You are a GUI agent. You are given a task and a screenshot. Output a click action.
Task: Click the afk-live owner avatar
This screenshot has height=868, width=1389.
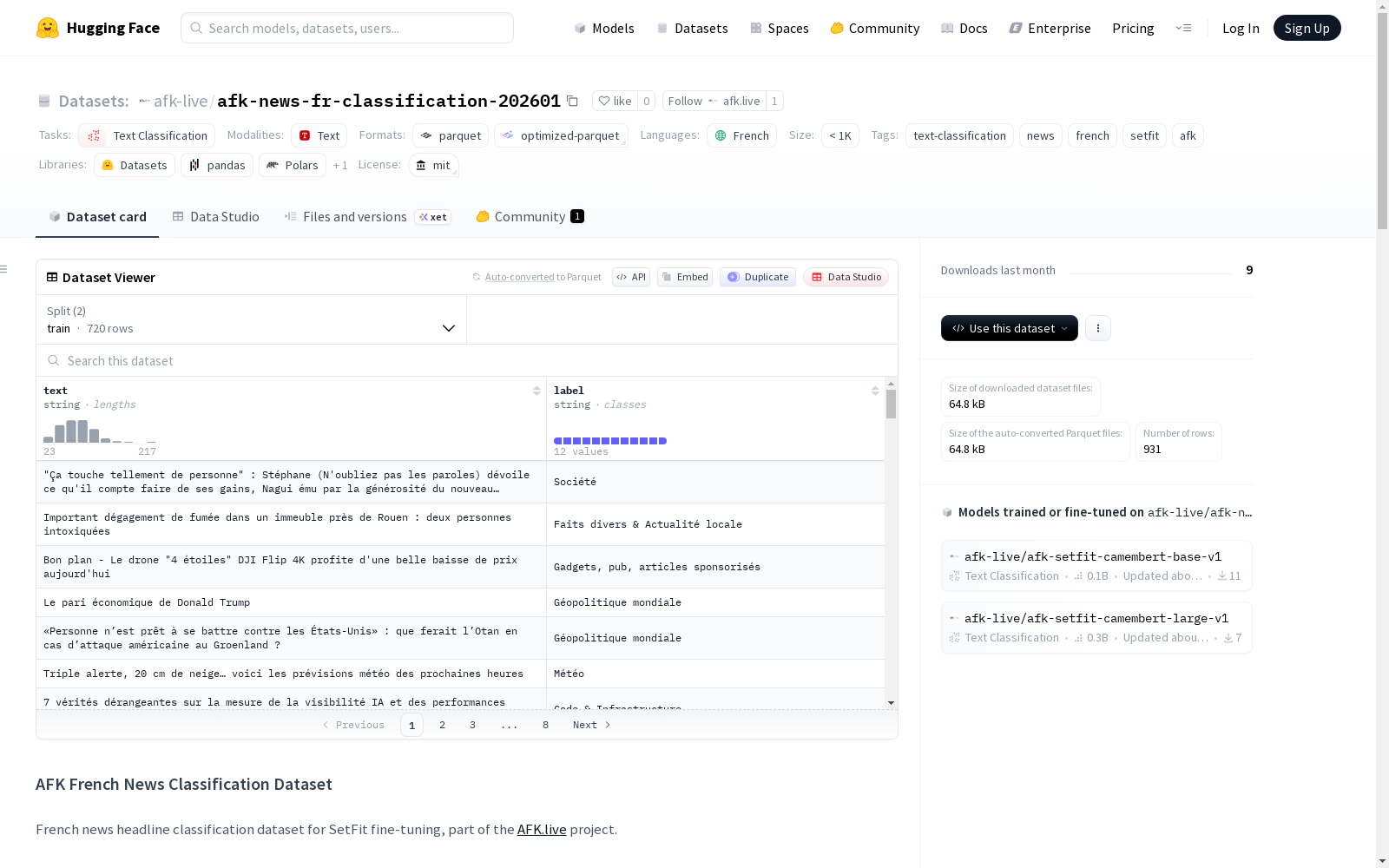[x=144, y=101]
